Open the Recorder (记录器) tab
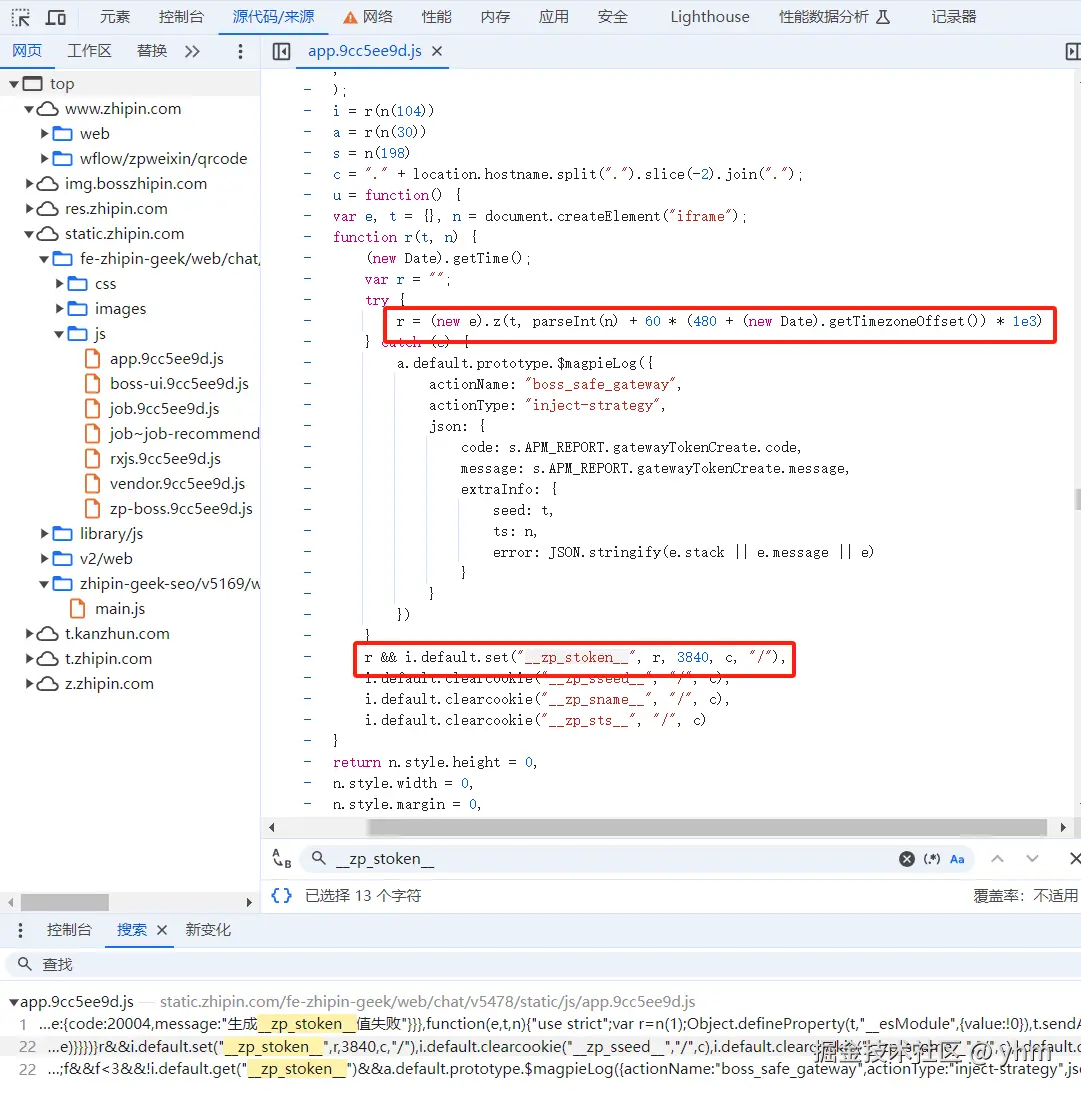 tap(953, 17)
